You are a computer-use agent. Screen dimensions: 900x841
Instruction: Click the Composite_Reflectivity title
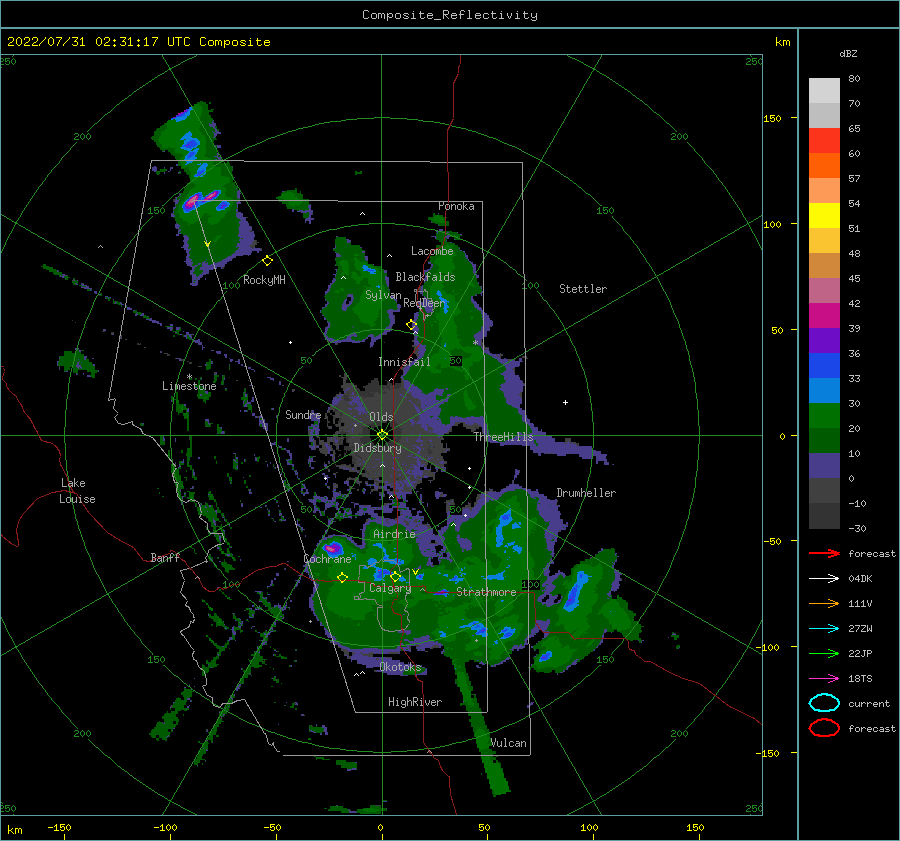[x=450, y=15]
